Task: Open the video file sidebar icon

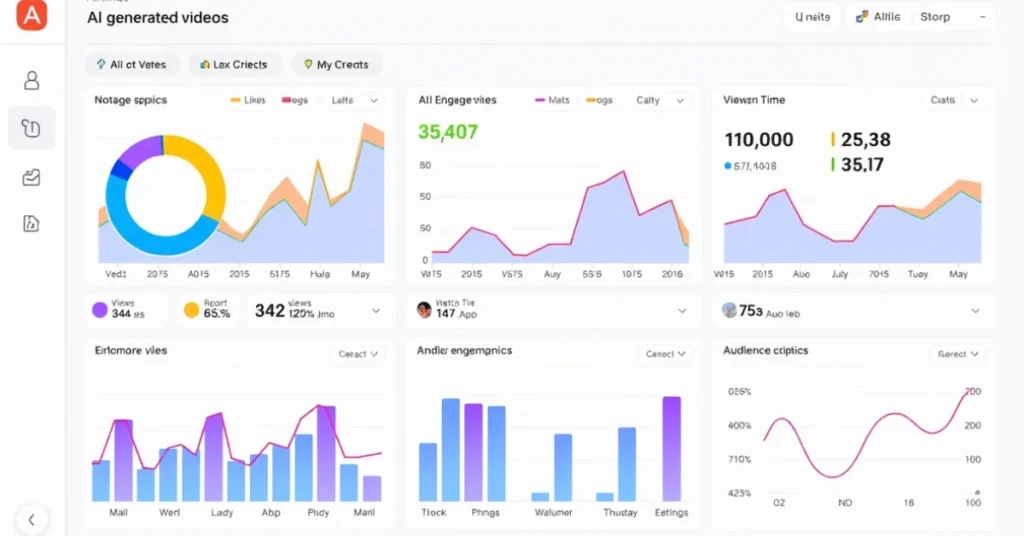Action: coord(32,224)
